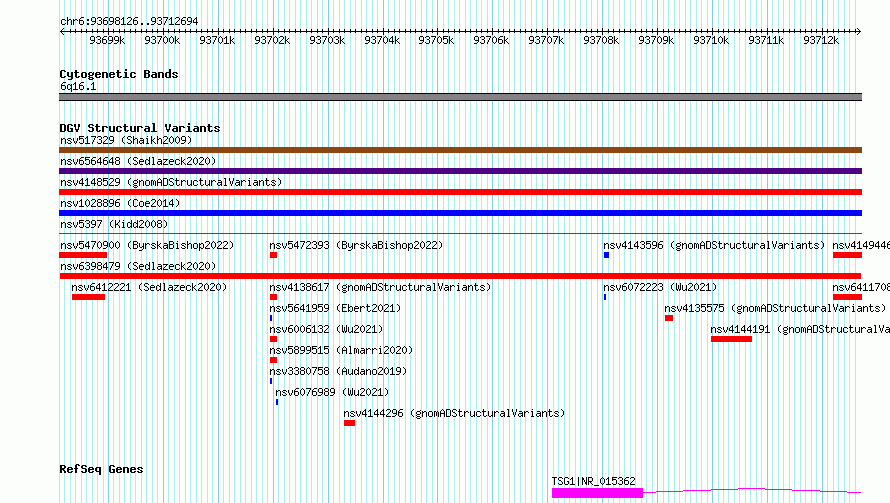Click the nsv6076989 (Wu2021) label
890x503 pixels.
332,392
